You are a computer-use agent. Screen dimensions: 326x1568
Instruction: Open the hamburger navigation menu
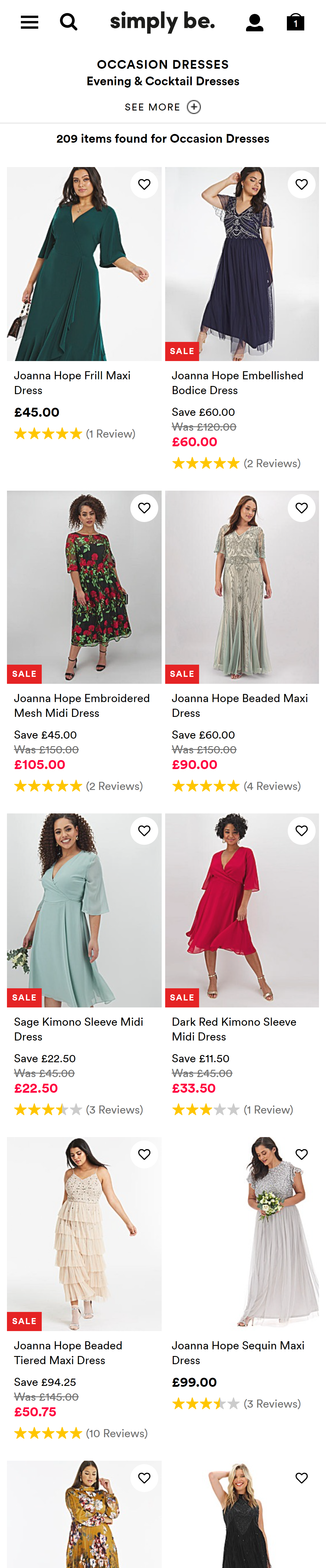29,23
